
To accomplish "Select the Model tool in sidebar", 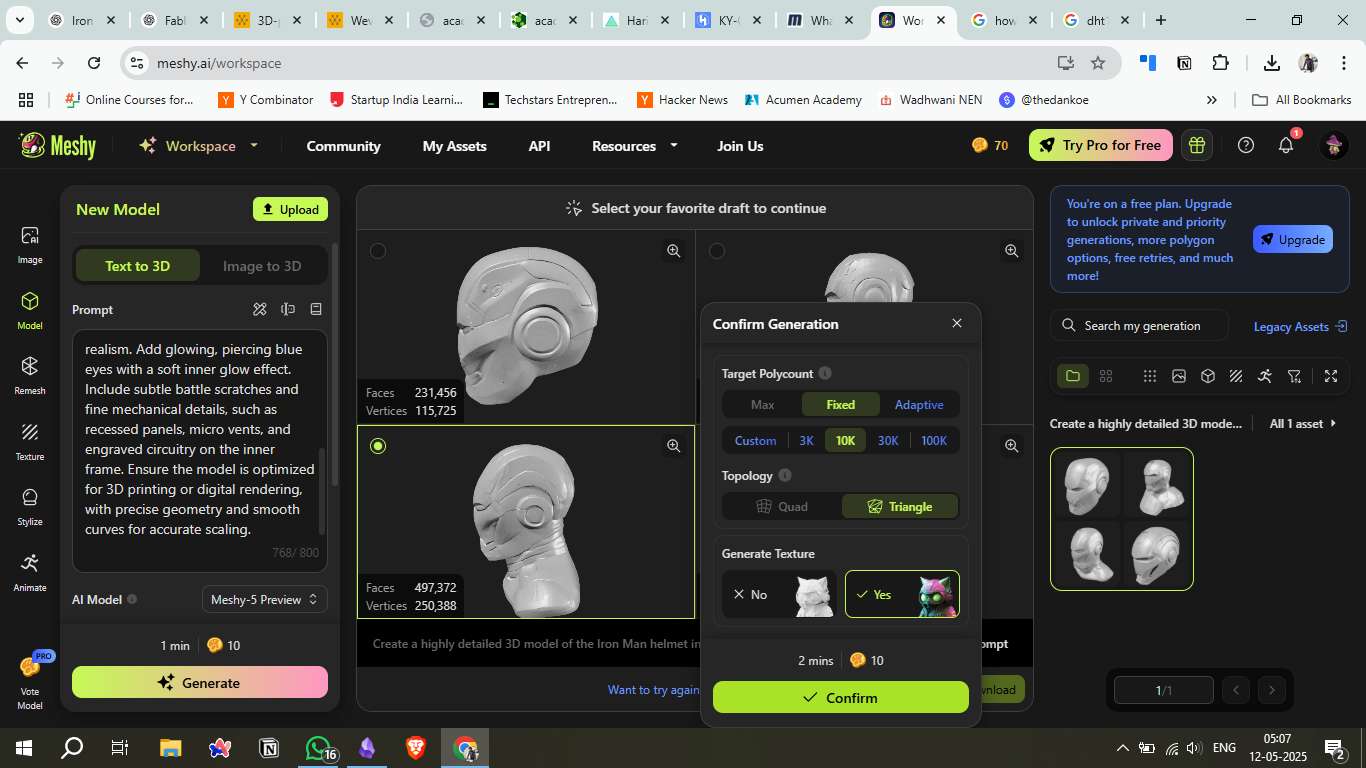I will click(x=30, y=311).
